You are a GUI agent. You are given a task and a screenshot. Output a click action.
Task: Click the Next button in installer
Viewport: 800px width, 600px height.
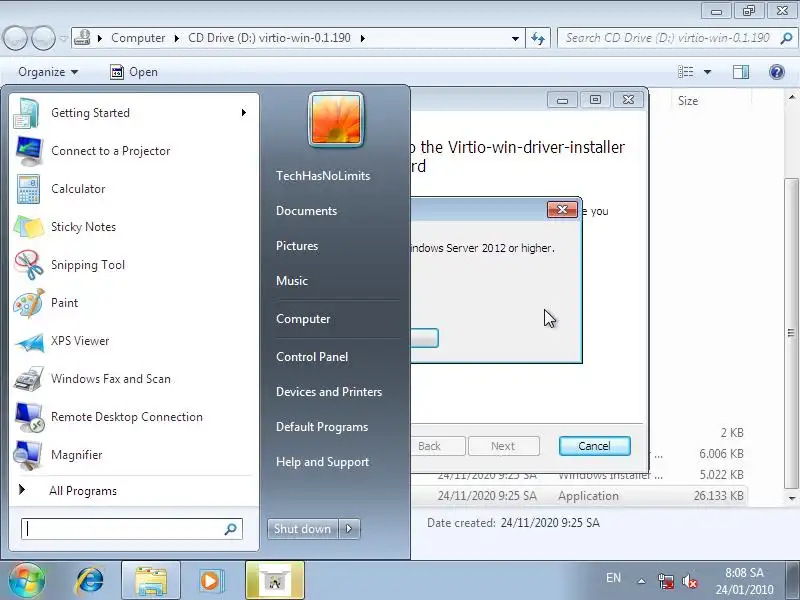pos(503,446)
